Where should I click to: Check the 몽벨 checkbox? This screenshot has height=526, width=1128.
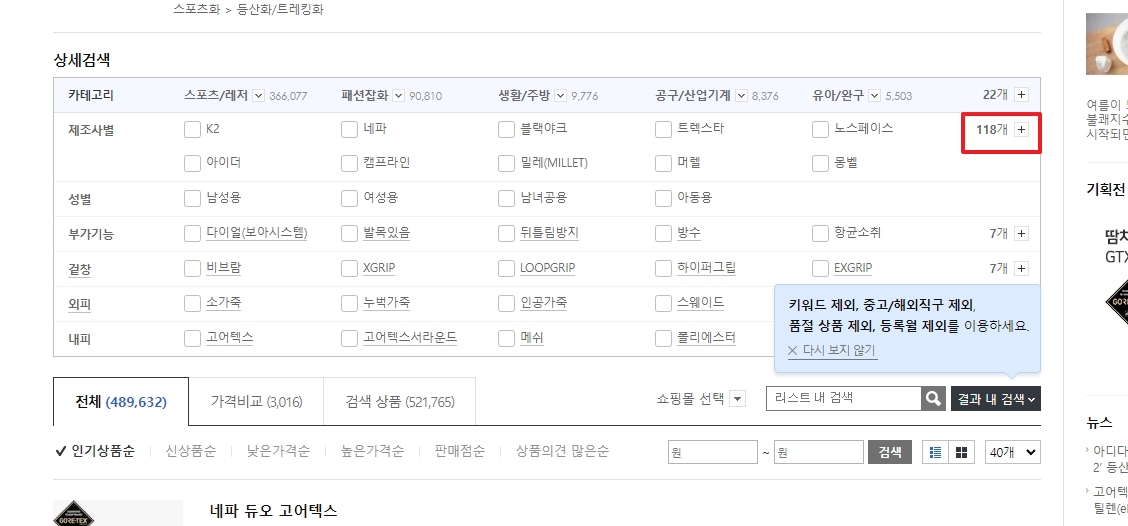[820, 163]
